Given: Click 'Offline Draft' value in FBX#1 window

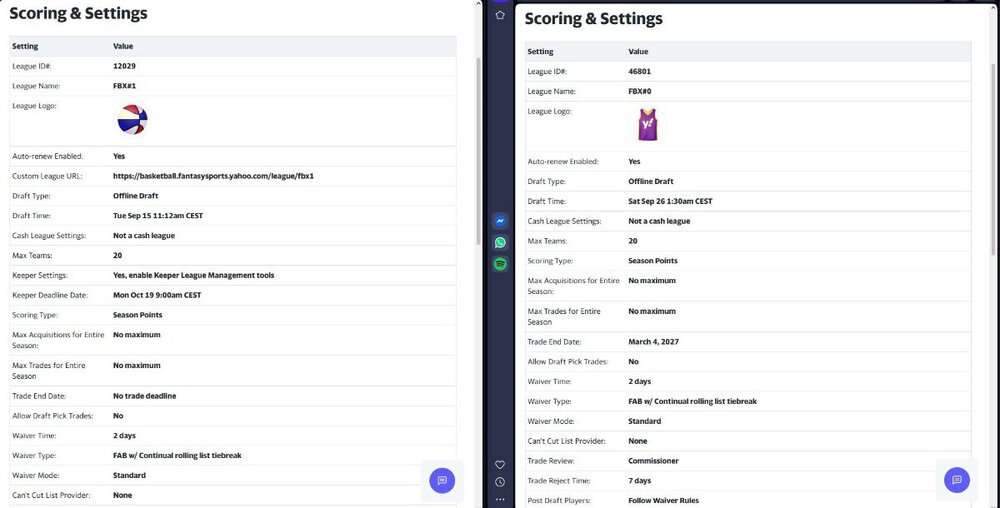Looking at the screenshot, I should [x=136, y=196].
